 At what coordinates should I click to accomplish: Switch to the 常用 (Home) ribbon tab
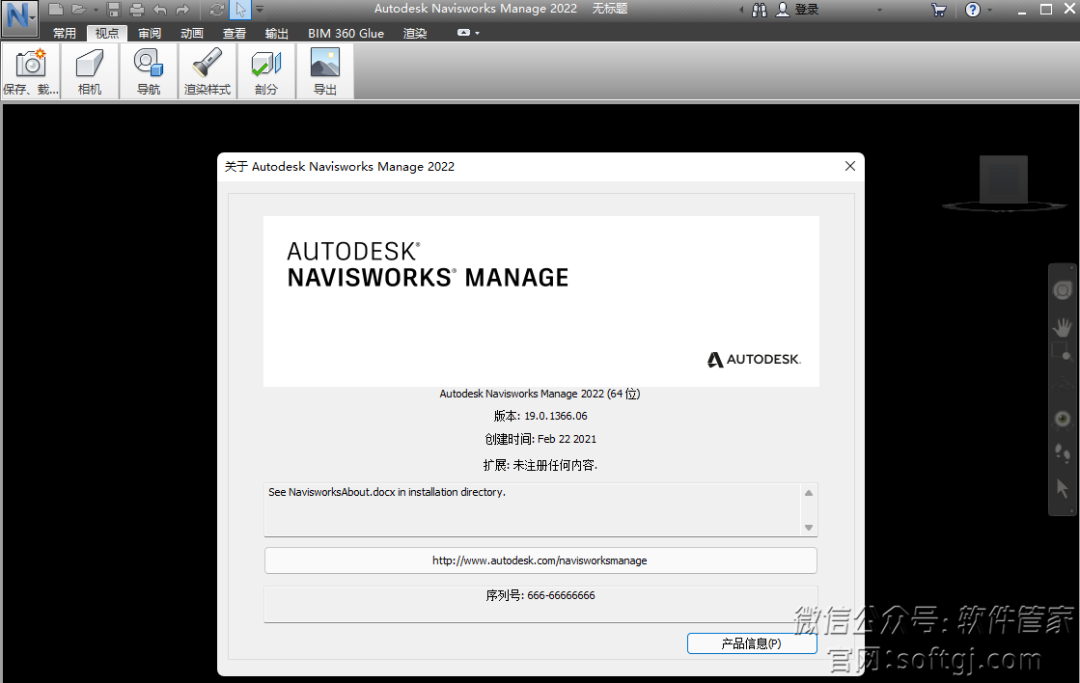pos(64,33)
